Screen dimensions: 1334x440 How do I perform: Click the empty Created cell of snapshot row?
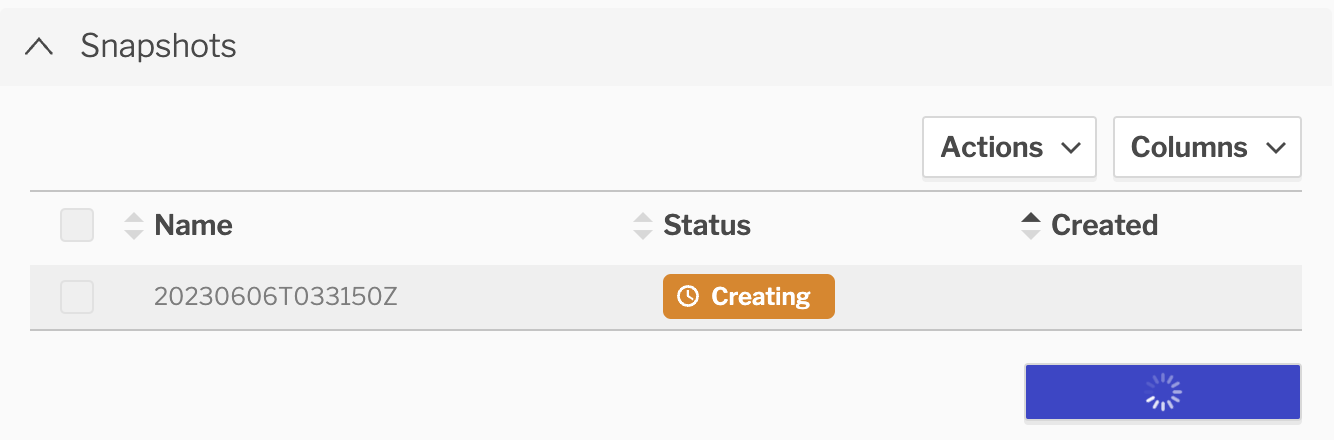[1150, 297]
